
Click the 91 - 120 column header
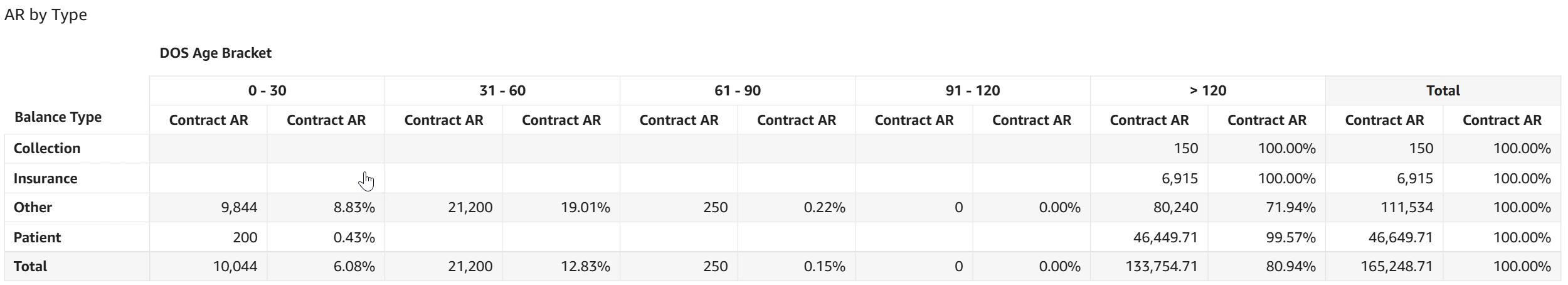973,90
